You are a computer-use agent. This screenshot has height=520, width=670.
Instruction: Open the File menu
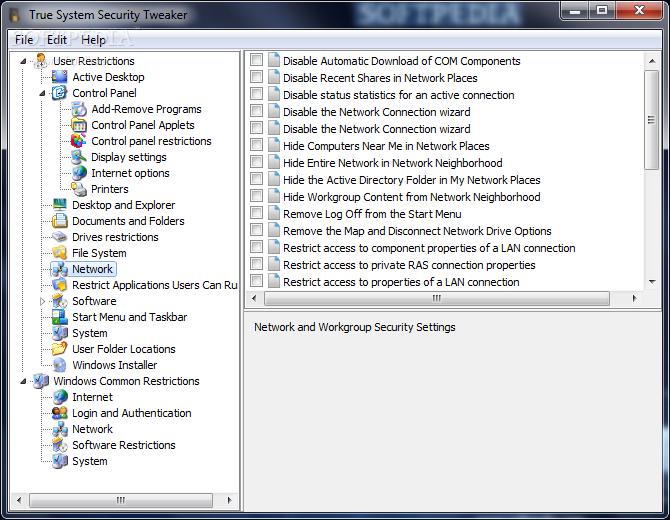[x=24, y=40]
